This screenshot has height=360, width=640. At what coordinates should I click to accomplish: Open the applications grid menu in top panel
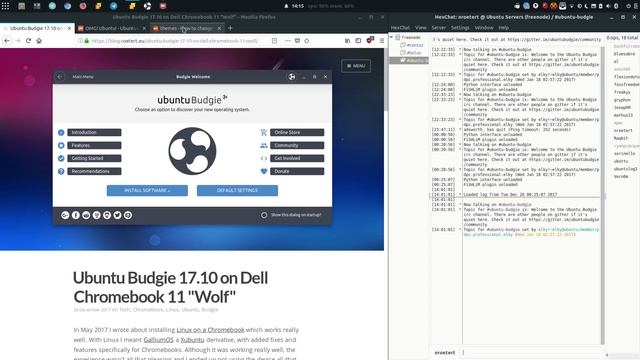tap(5, 6)
